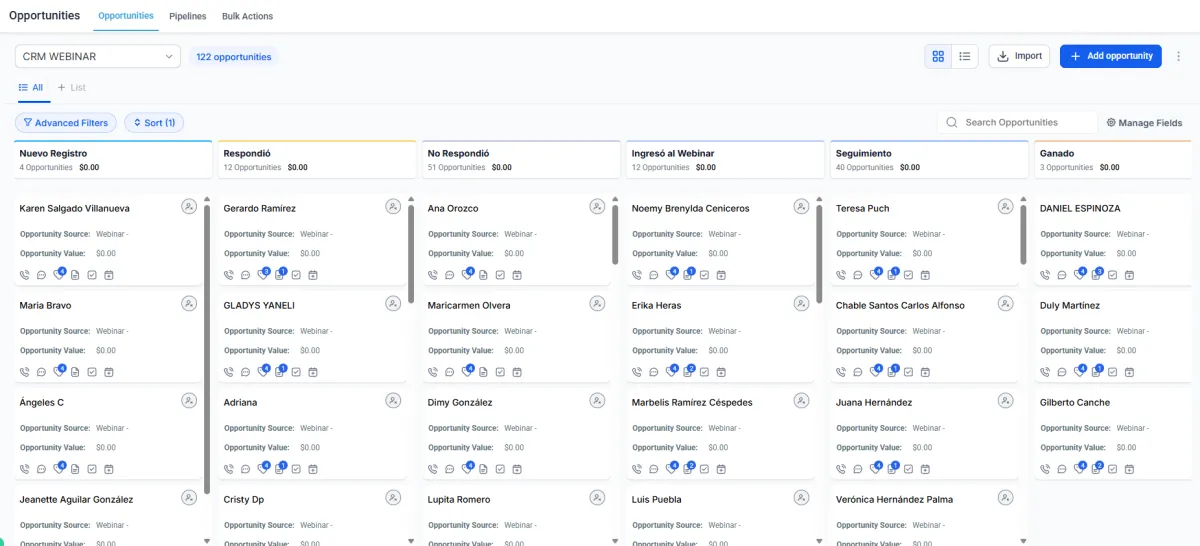Screen dimensions: 1200x546
Task: Switch to board grid view
Action: tap(938, 56)
